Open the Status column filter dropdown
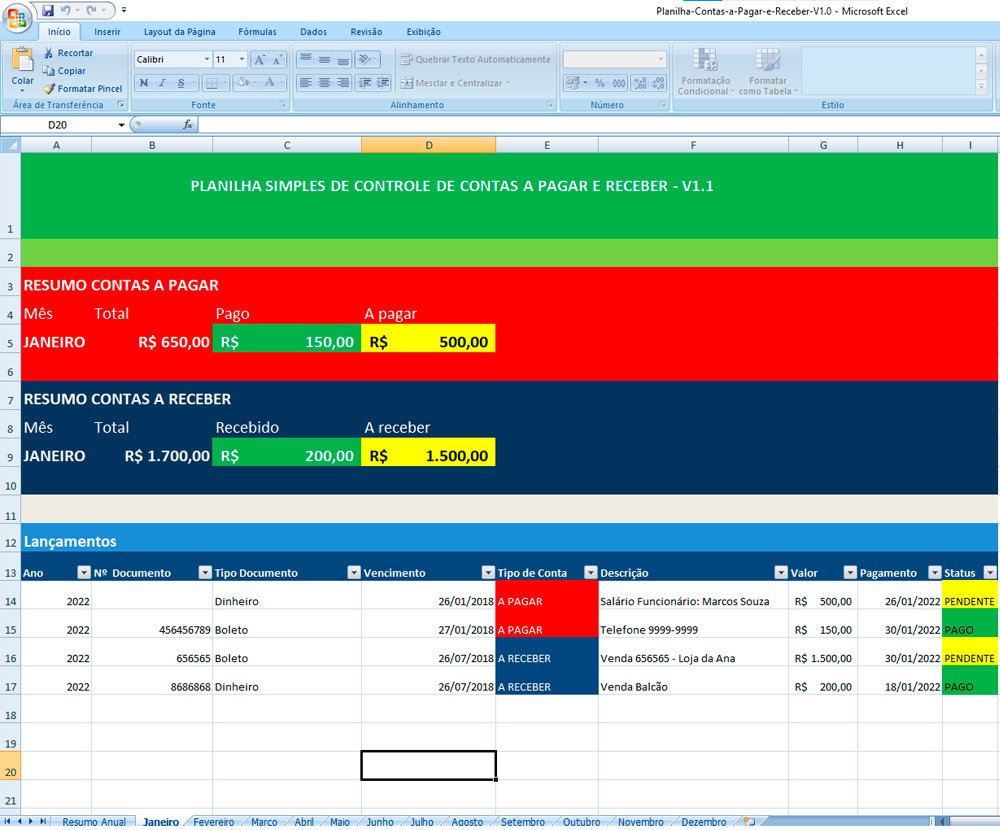The height and width of the screenshot is (830, 1000). coord(990,573)
